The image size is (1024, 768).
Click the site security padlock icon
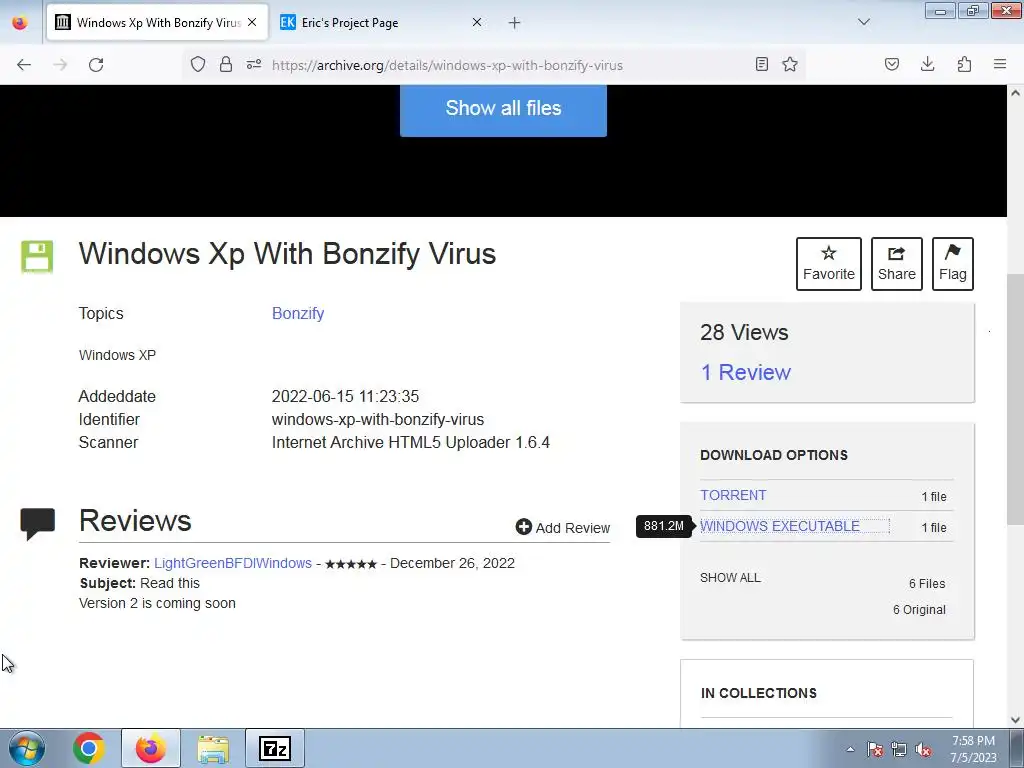pos(226,65)
